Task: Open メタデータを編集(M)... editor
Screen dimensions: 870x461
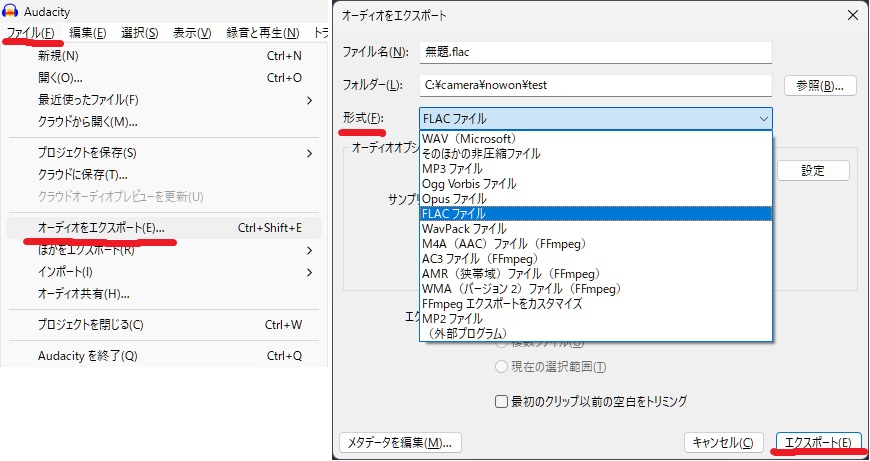Action: click(399, 442)
